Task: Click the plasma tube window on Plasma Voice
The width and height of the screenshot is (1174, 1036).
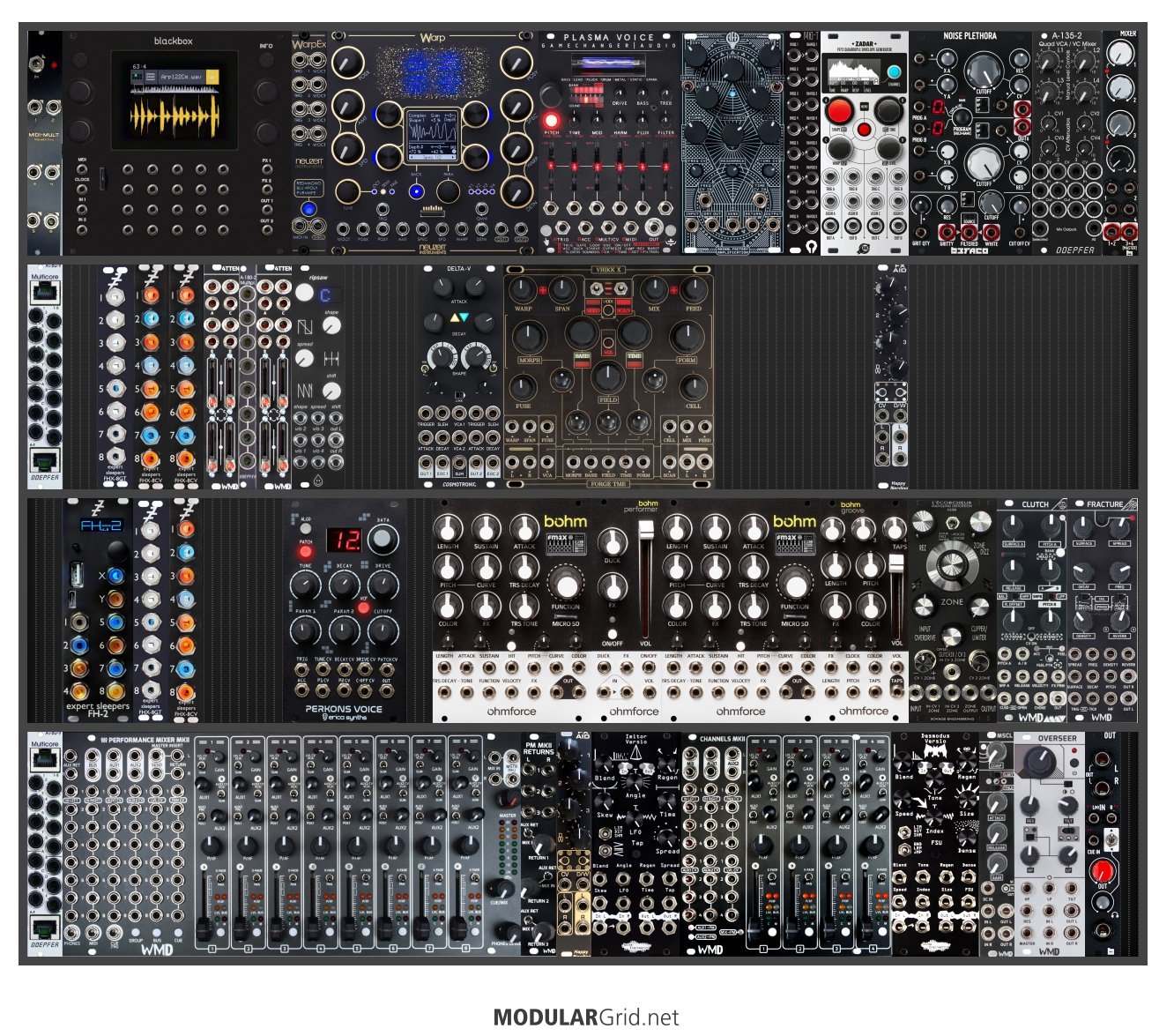Action: click(x=608, y=64)
